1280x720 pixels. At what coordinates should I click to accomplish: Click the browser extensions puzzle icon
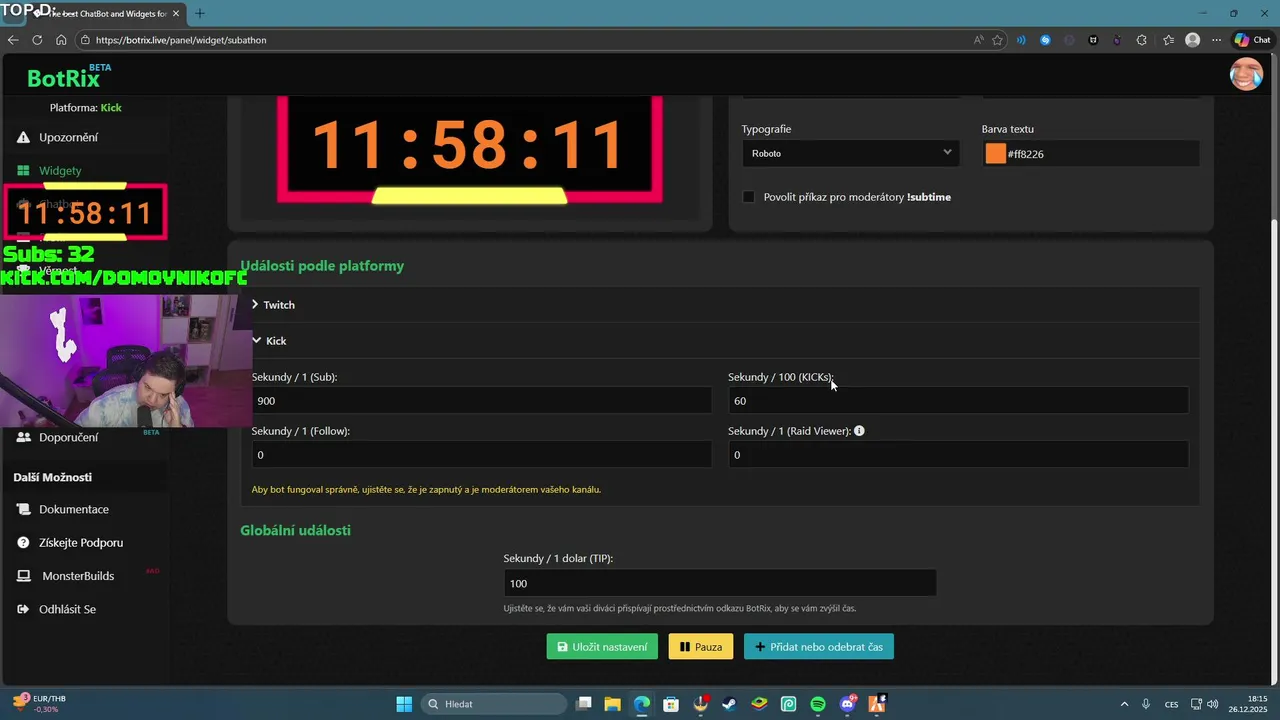coord(1142,40)
